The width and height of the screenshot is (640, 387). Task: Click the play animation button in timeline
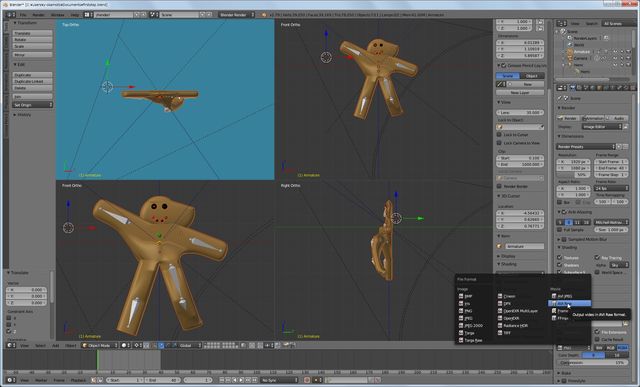[x=241, y=380]
